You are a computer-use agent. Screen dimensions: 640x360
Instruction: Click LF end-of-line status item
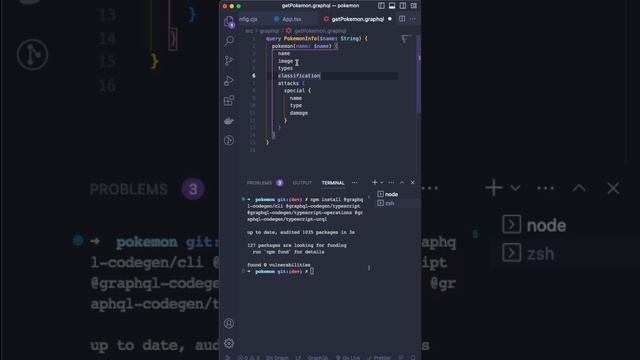298,357
